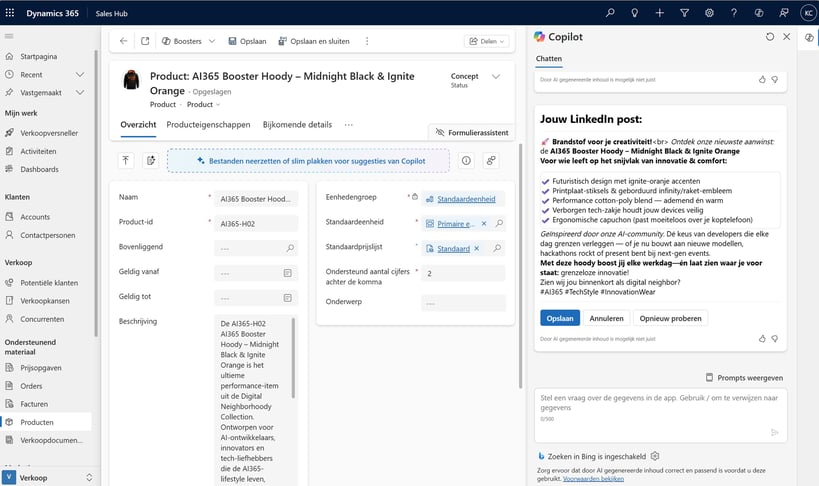Remove Primaire eenheid lookup value
819x486 pixels.
click(484, 224)
